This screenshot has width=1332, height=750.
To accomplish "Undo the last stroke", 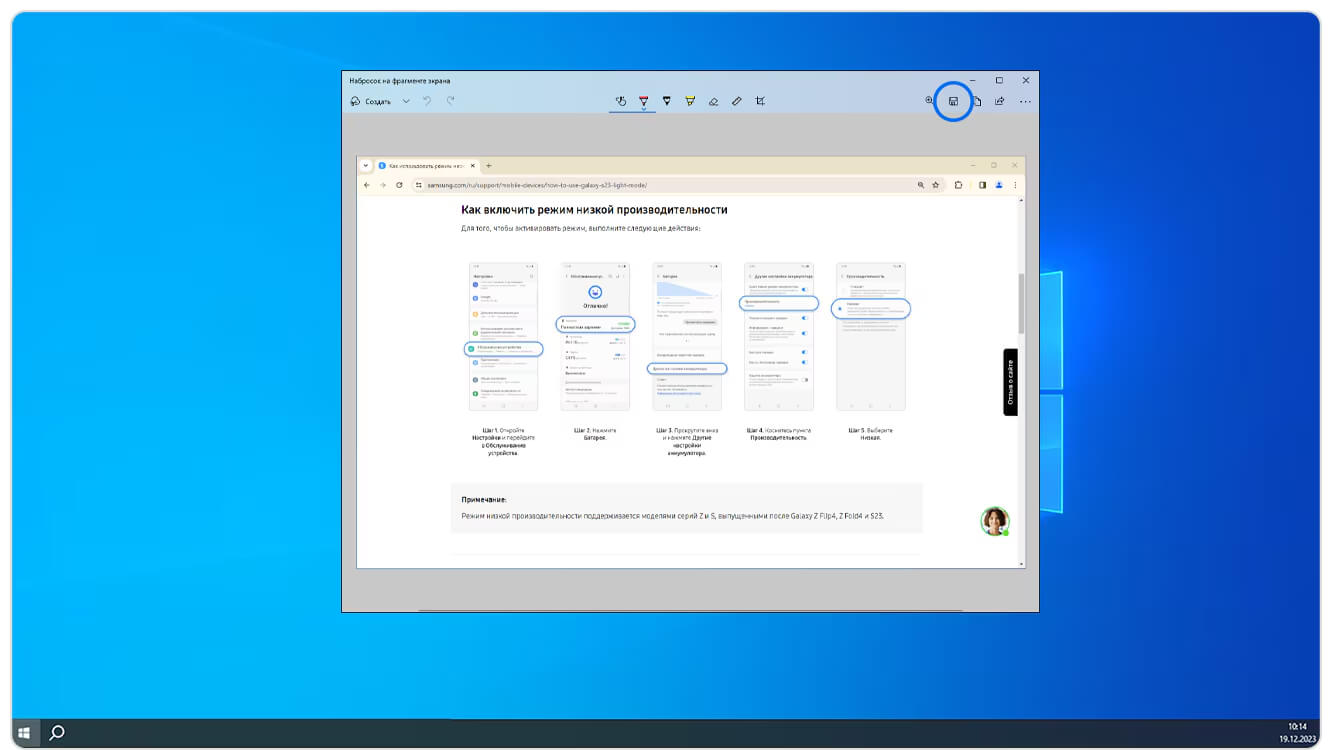I will click(x=428, y=101).
